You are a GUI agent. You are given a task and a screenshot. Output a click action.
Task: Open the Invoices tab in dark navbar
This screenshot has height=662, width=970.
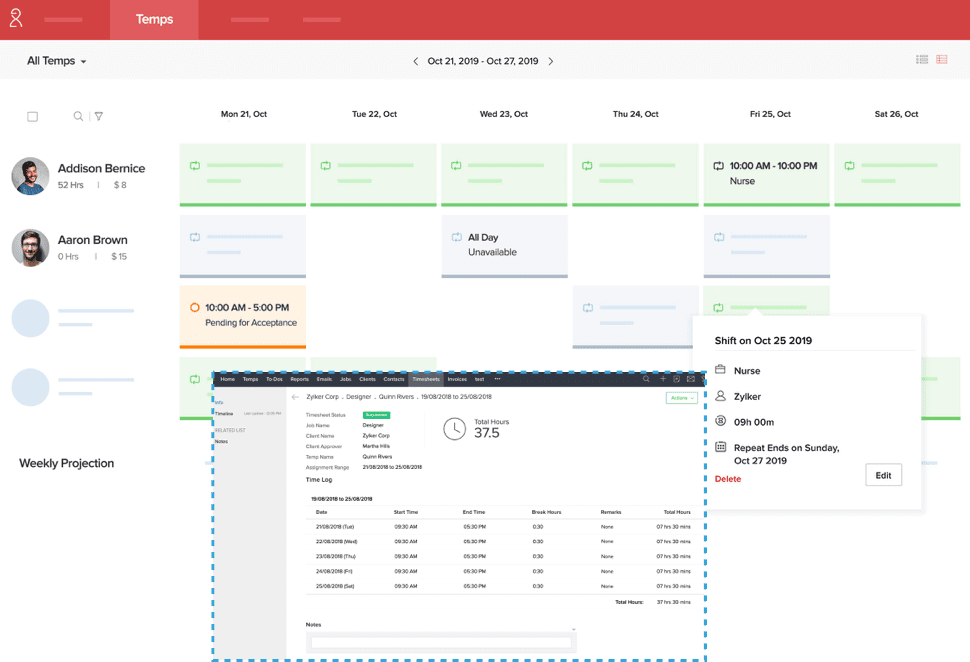click(457, 379)
